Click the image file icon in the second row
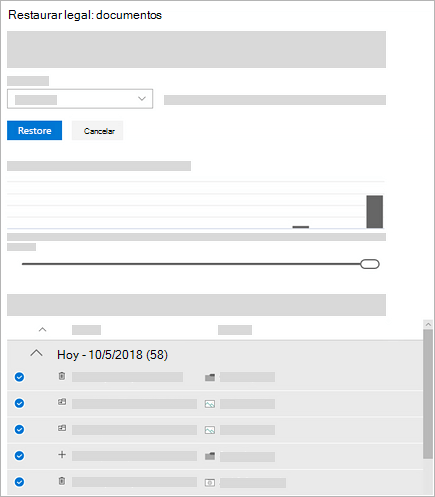The image size is (435, 497). tap(210, 404)
